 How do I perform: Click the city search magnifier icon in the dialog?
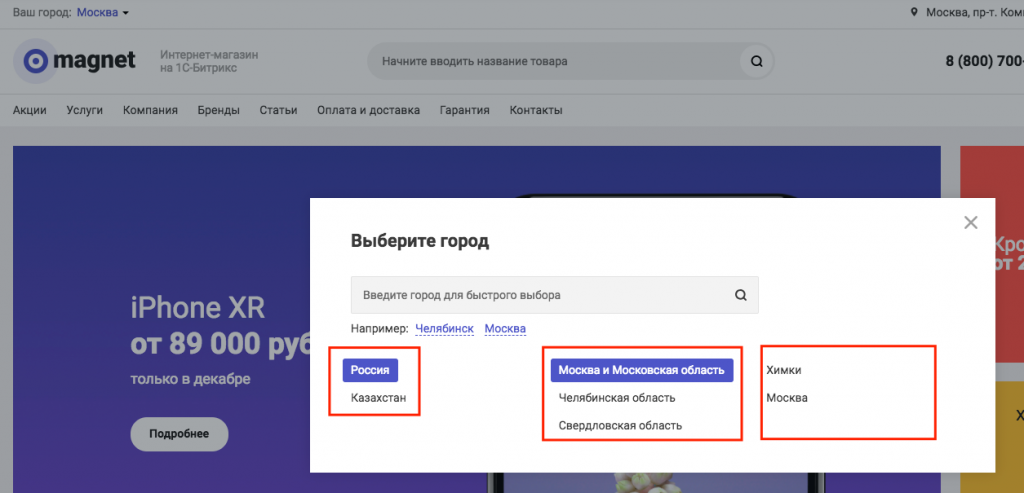741,295
